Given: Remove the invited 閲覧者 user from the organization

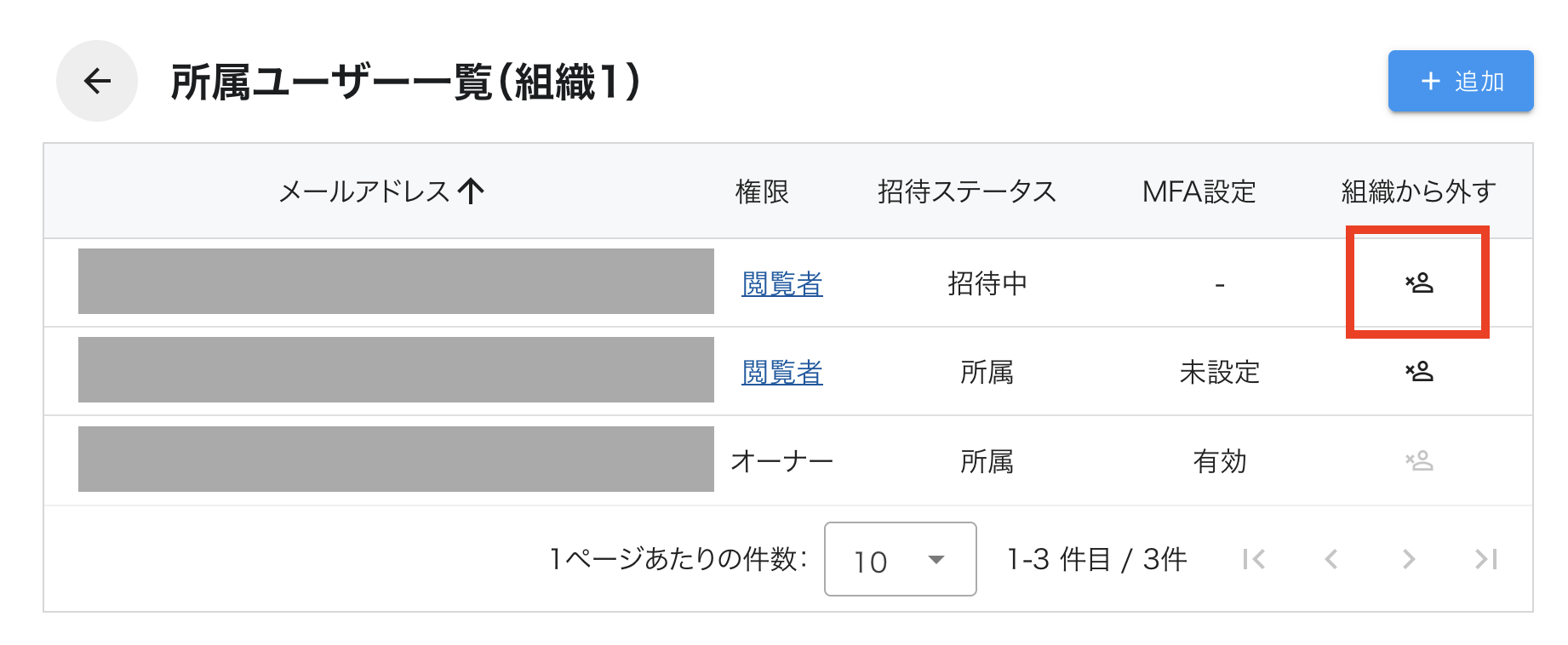Looking at the screenshot, I should pos(1417,283).
